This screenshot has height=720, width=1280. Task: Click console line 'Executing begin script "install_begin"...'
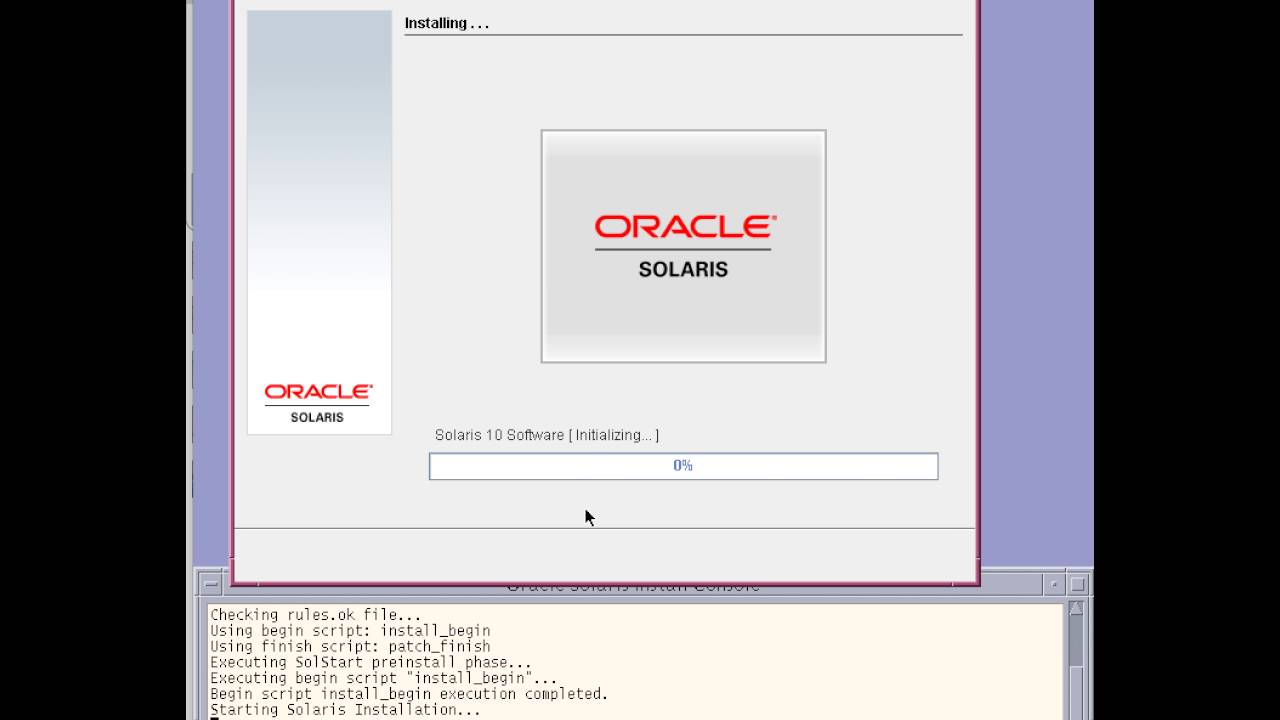pos(384,678)
